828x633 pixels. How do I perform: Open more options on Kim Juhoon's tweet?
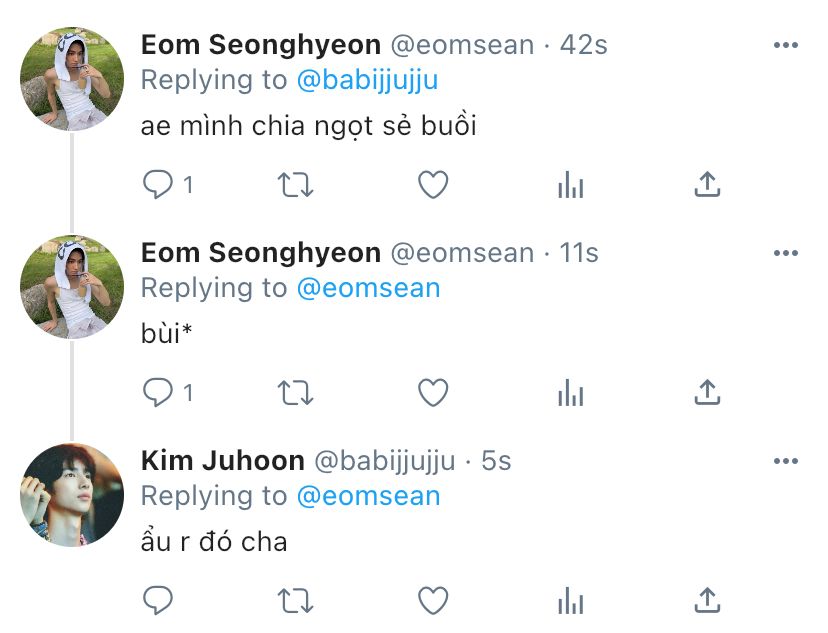pos(786,461)
